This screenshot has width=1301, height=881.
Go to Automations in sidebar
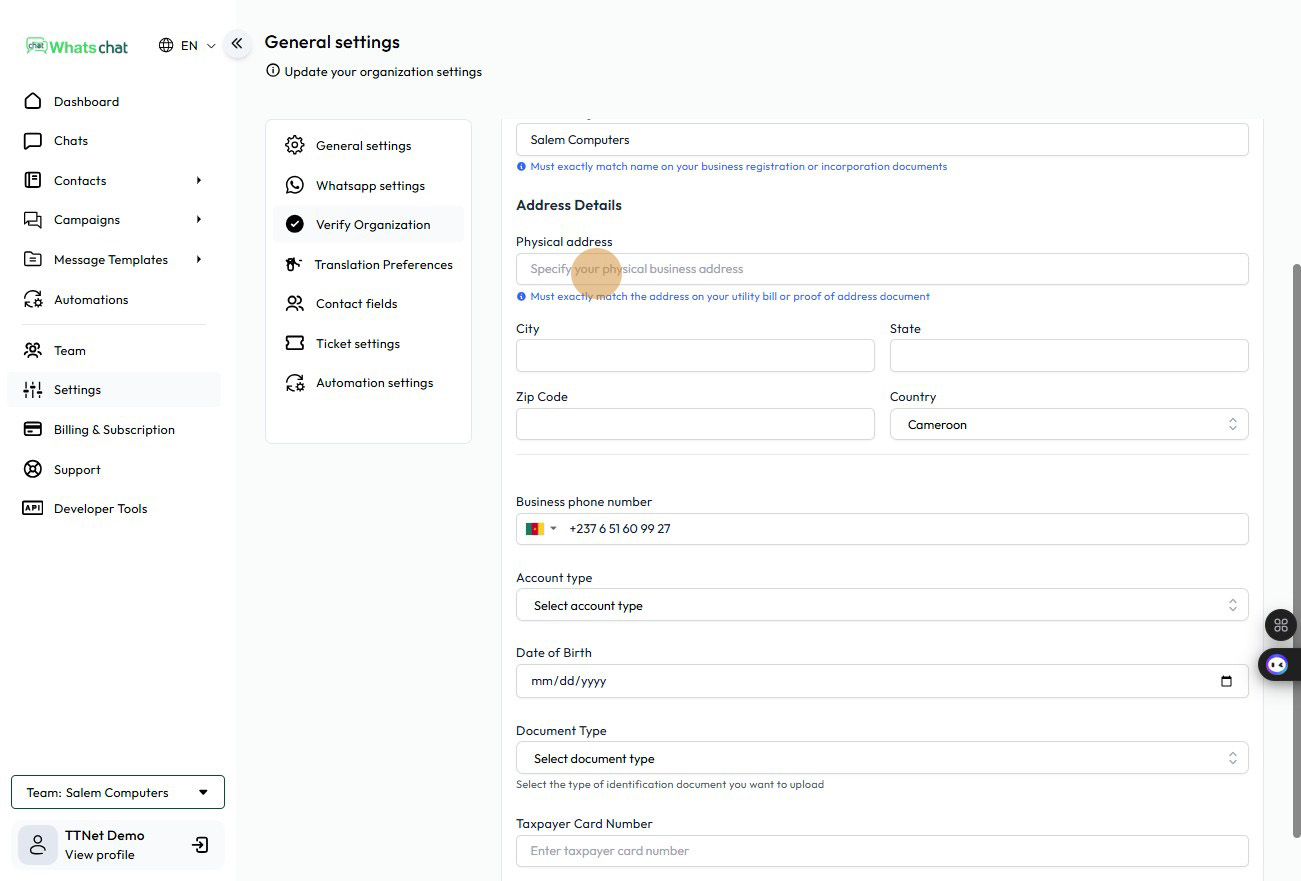(x=90, y=300)
